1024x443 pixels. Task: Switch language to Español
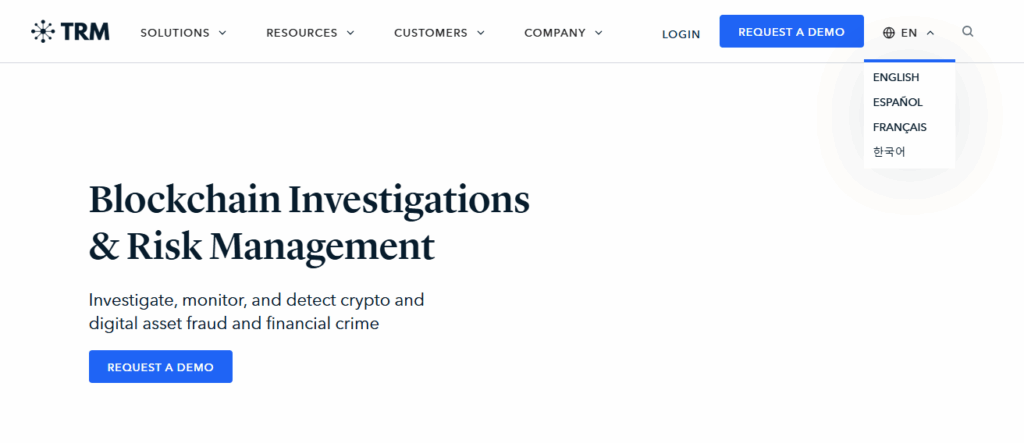[x=897, y=102]
